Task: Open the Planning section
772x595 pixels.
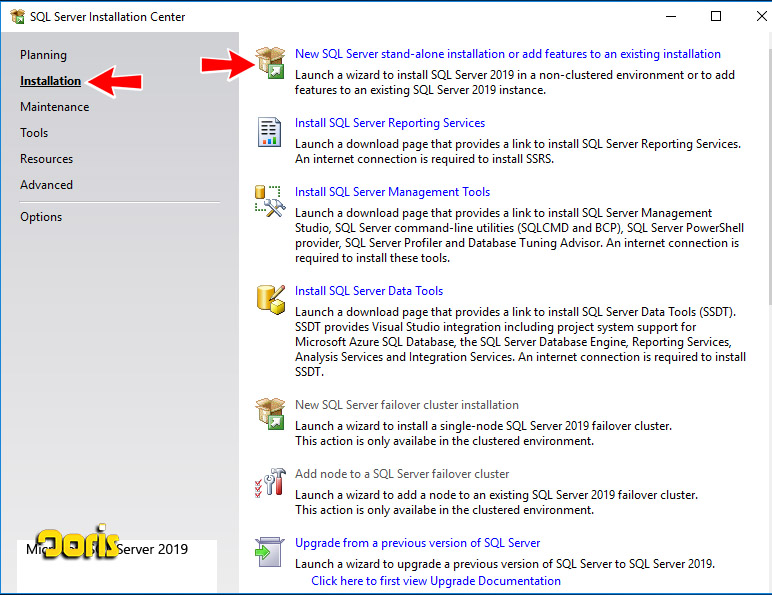Action: click(43, 55)
